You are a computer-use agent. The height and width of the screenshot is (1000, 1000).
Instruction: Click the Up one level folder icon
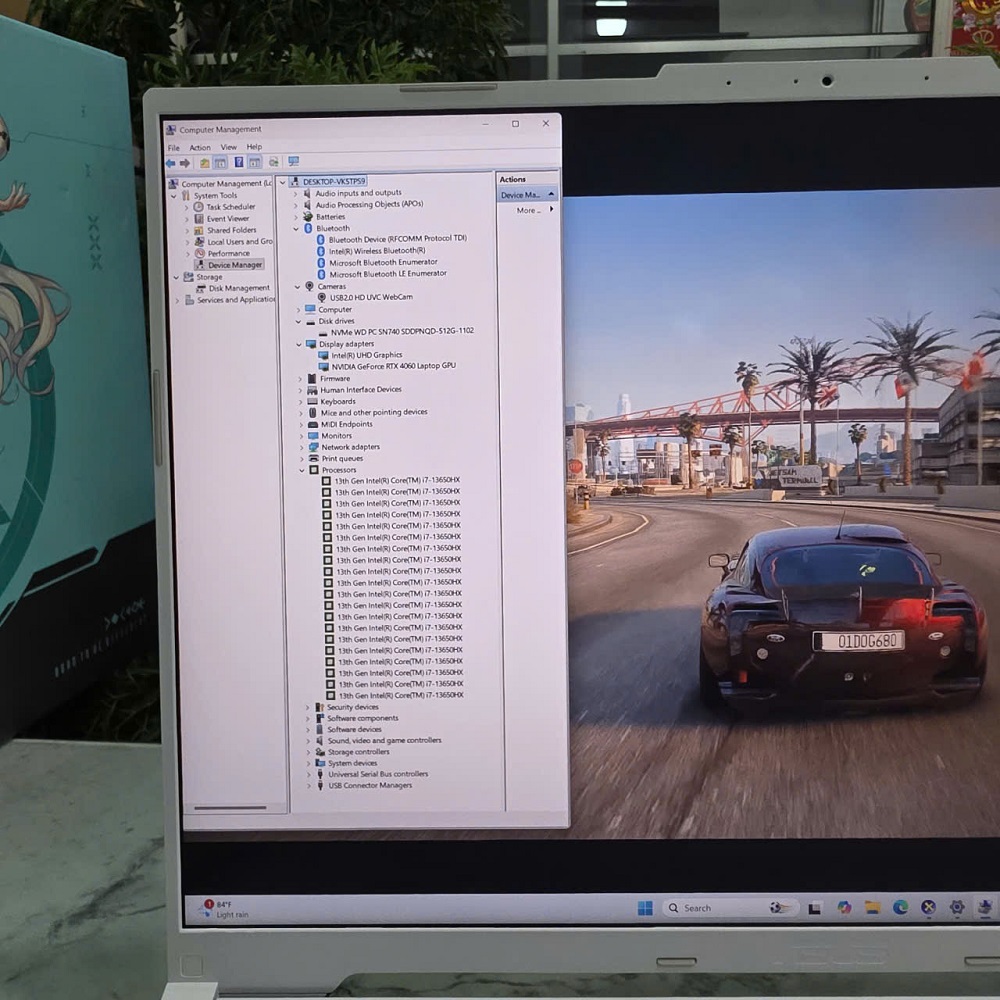(x=205, y=163)
